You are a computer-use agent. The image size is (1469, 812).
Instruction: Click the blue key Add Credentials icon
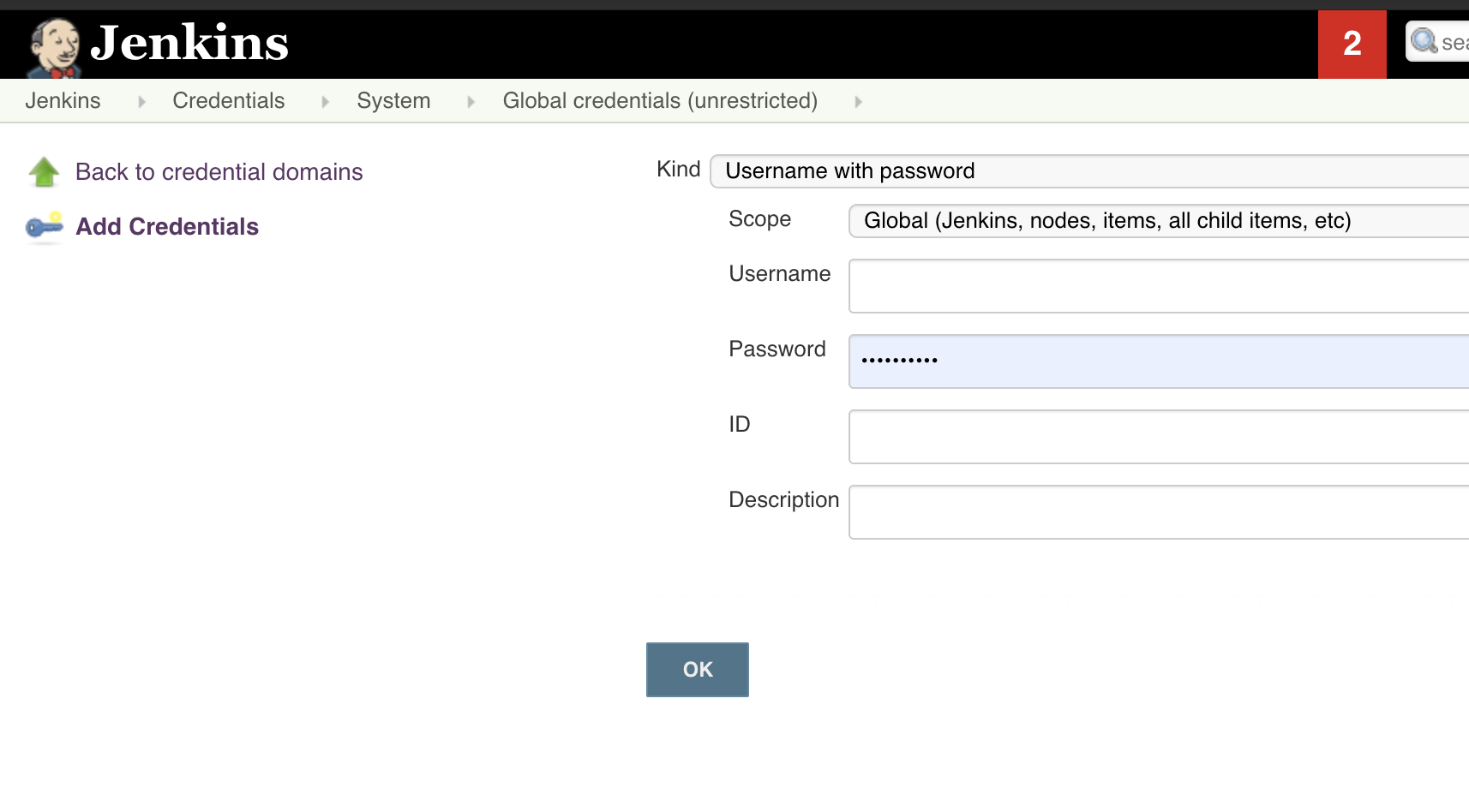tap(44, 227)
